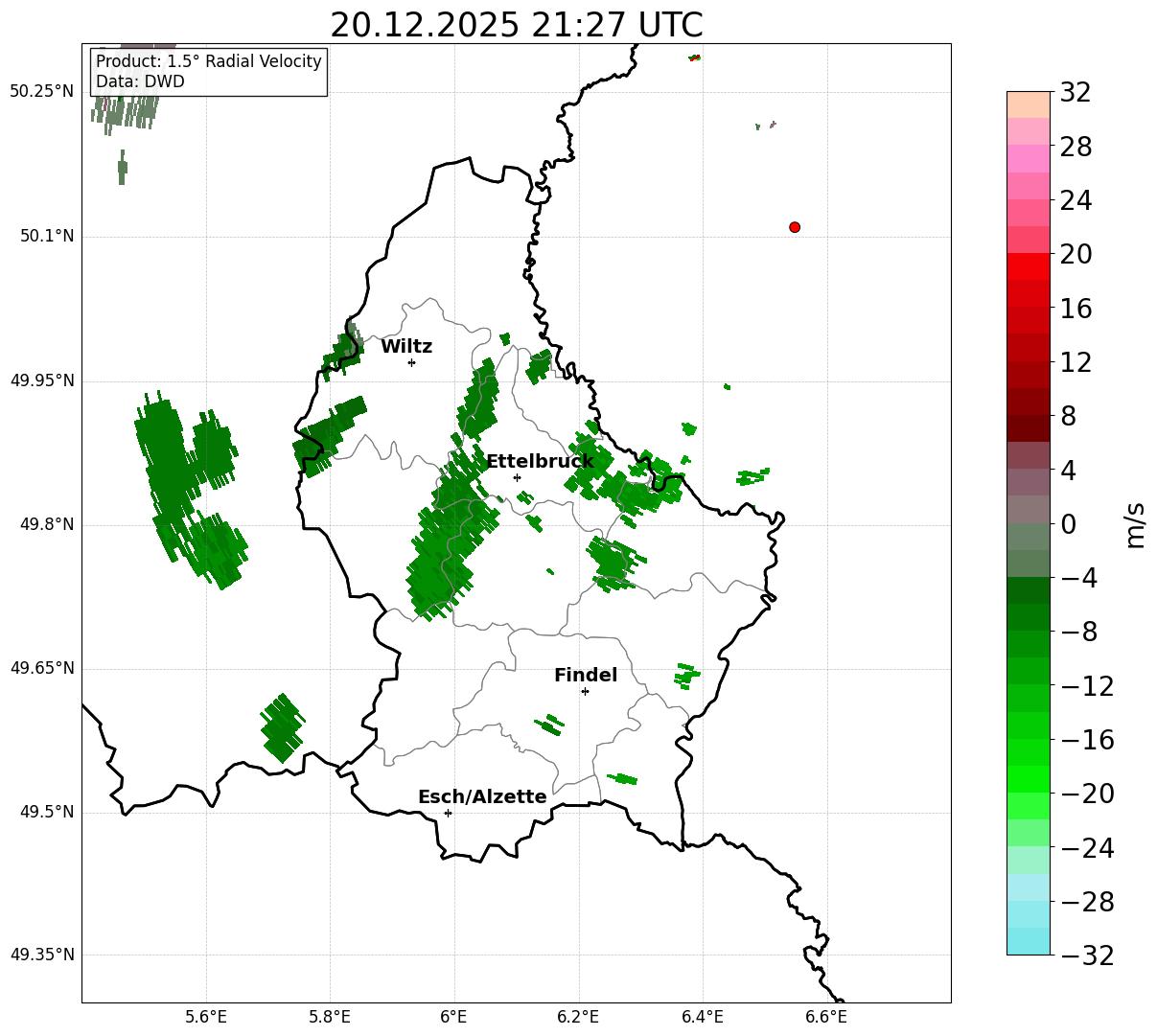Click the 8 colorbar tick label
The width and height of the screenshot is (1157, 1036).
pyautogui.click(x=1068, y=417)
